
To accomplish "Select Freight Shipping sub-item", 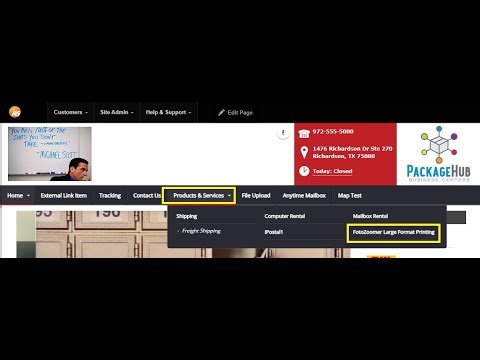I will (x=201, y=231).
